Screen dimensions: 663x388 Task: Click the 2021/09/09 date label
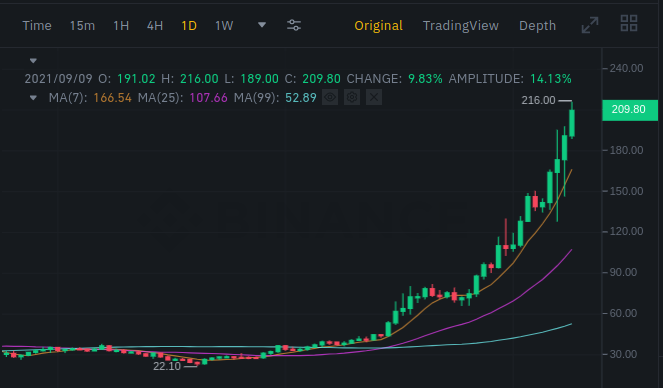click(58, 79)
